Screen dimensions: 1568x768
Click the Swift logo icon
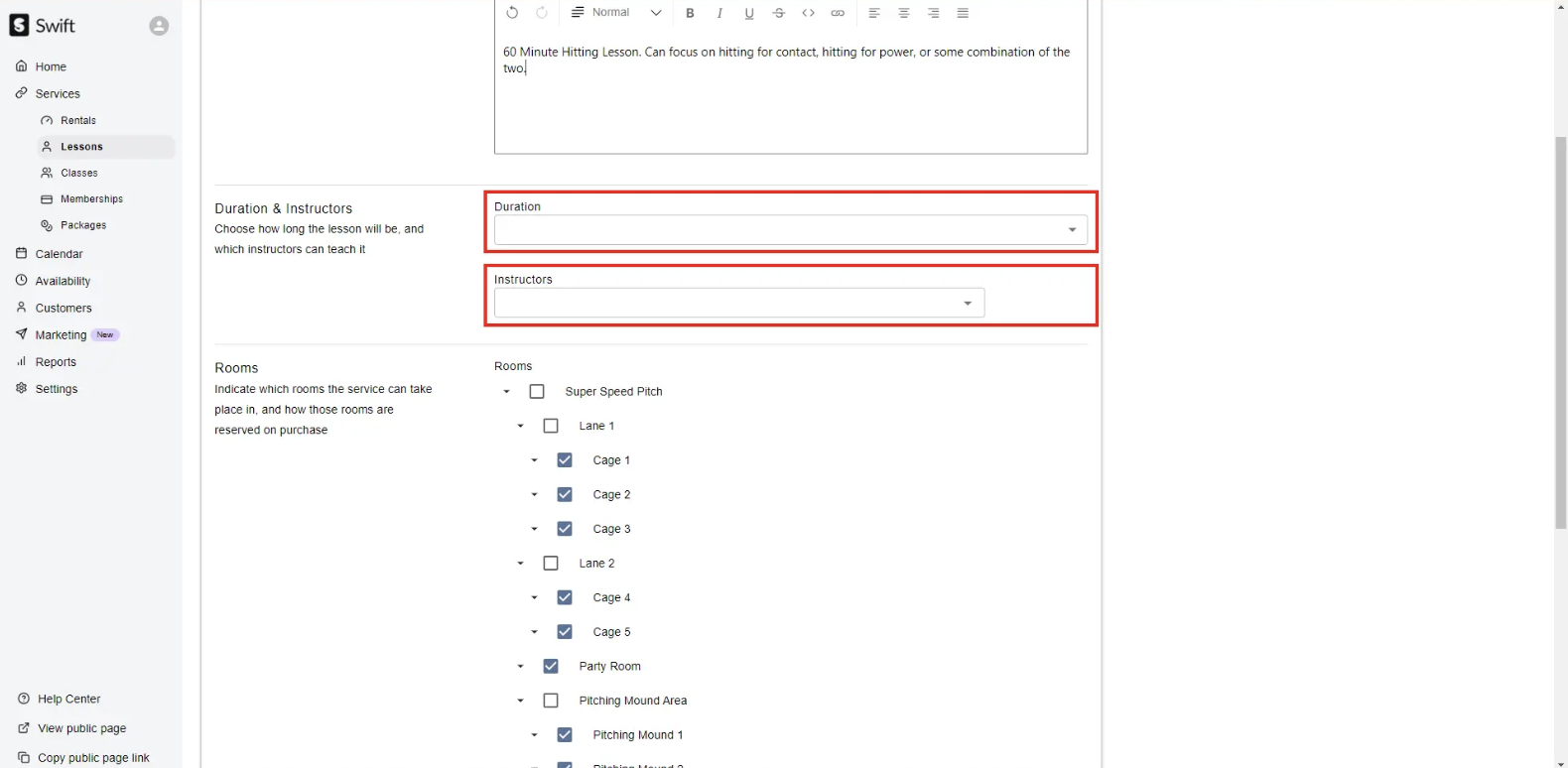20,26
